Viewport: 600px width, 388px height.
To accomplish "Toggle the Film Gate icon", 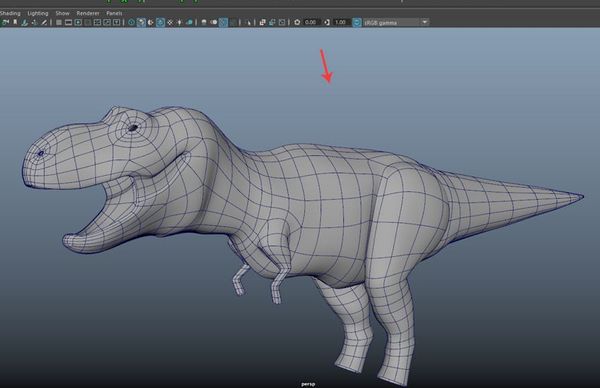I will pyautogui.click(x=68, y=22).
